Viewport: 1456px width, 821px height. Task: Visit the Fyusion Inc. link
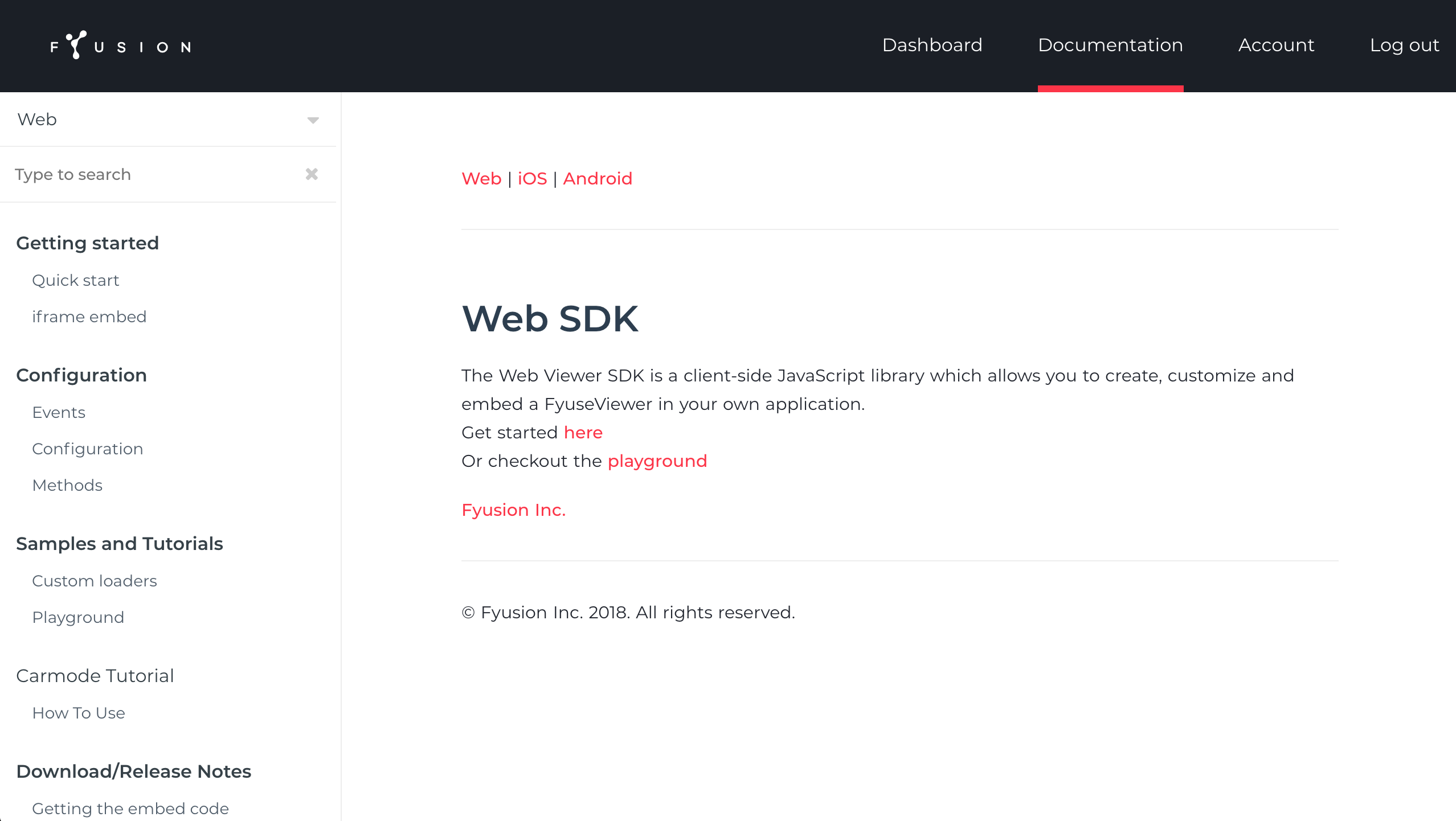point(513,510)
